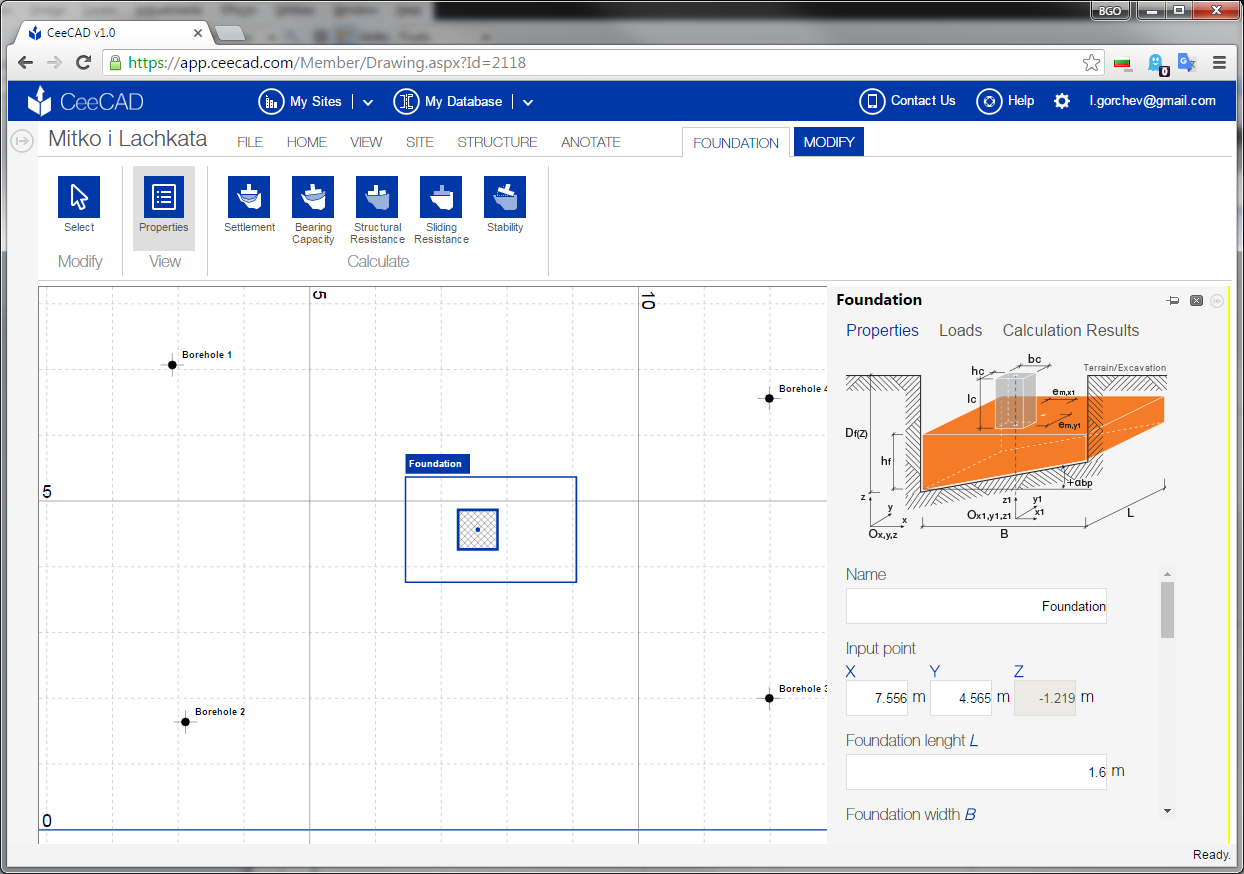Click the Google Translate extension icon

click(1187, 62)
